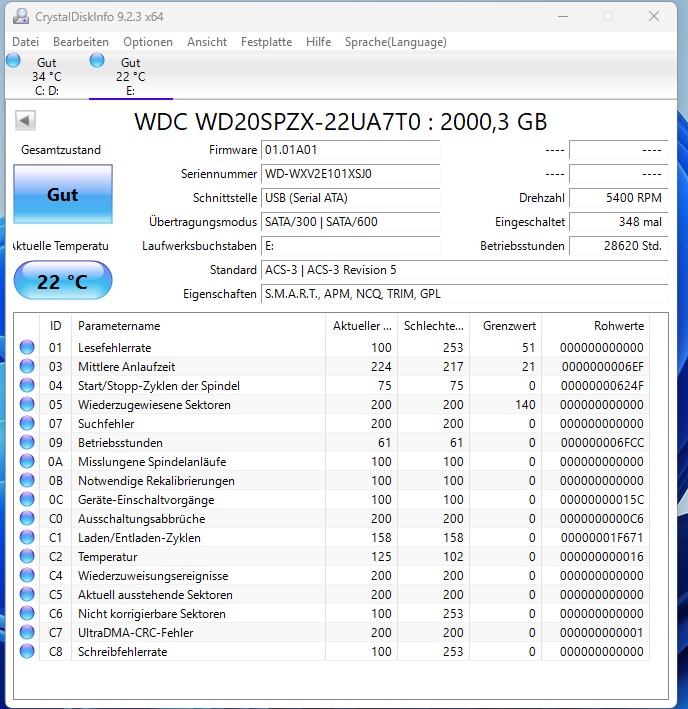Viewport: 688px width, 709px height.
Task: Click status dot for Betriebsstunden row 09
Action: pos(27,442)
